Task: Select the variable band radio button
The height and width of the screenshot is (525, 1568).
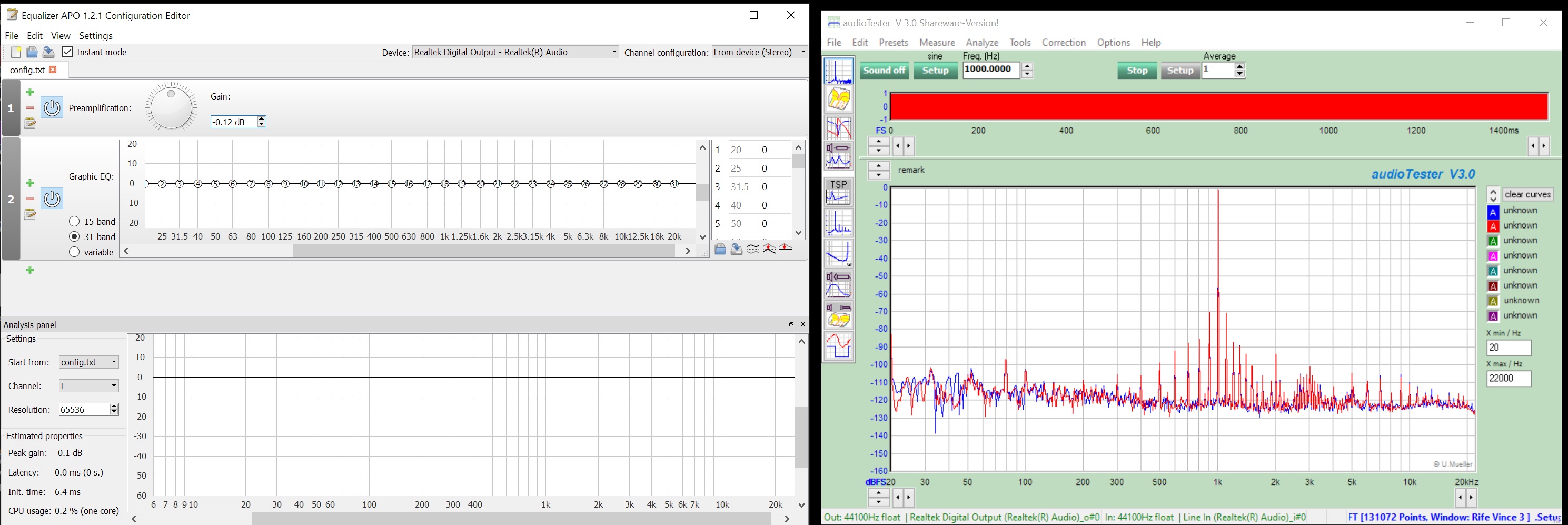Action: coord(74,252)
